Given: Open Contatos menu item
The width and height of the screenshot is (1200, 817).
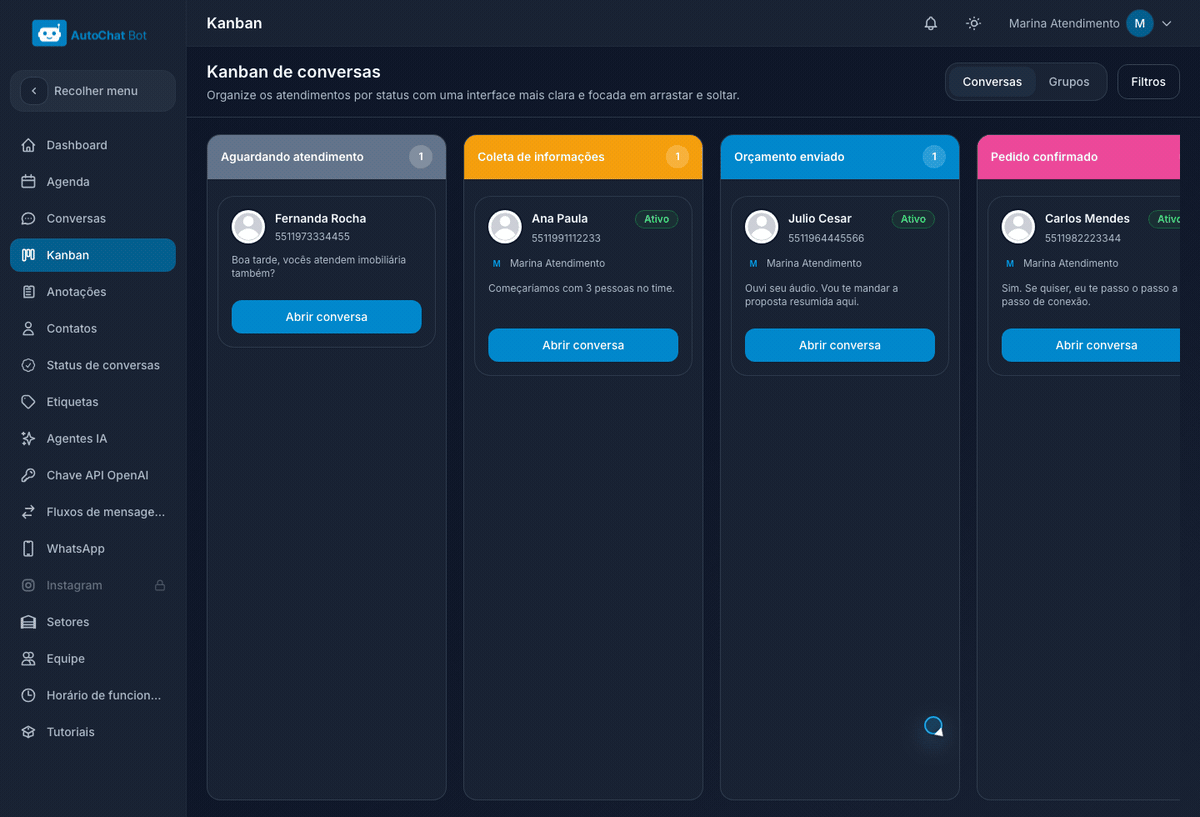Looking at the screenshot, I should pyautogui.click(x=92, y=328).
